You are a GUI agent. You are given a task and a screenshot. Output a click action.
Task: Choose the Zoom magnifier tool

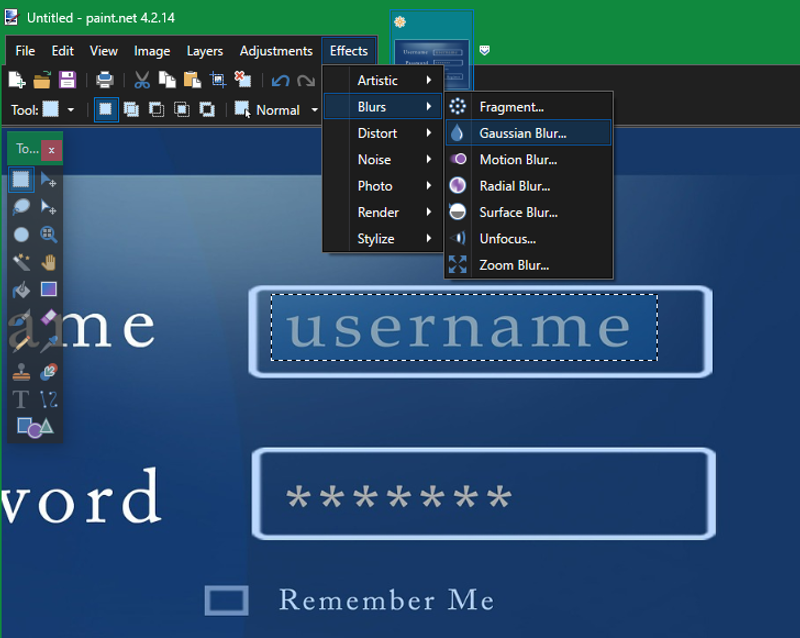pyautogui.click(x=48, y=235)
